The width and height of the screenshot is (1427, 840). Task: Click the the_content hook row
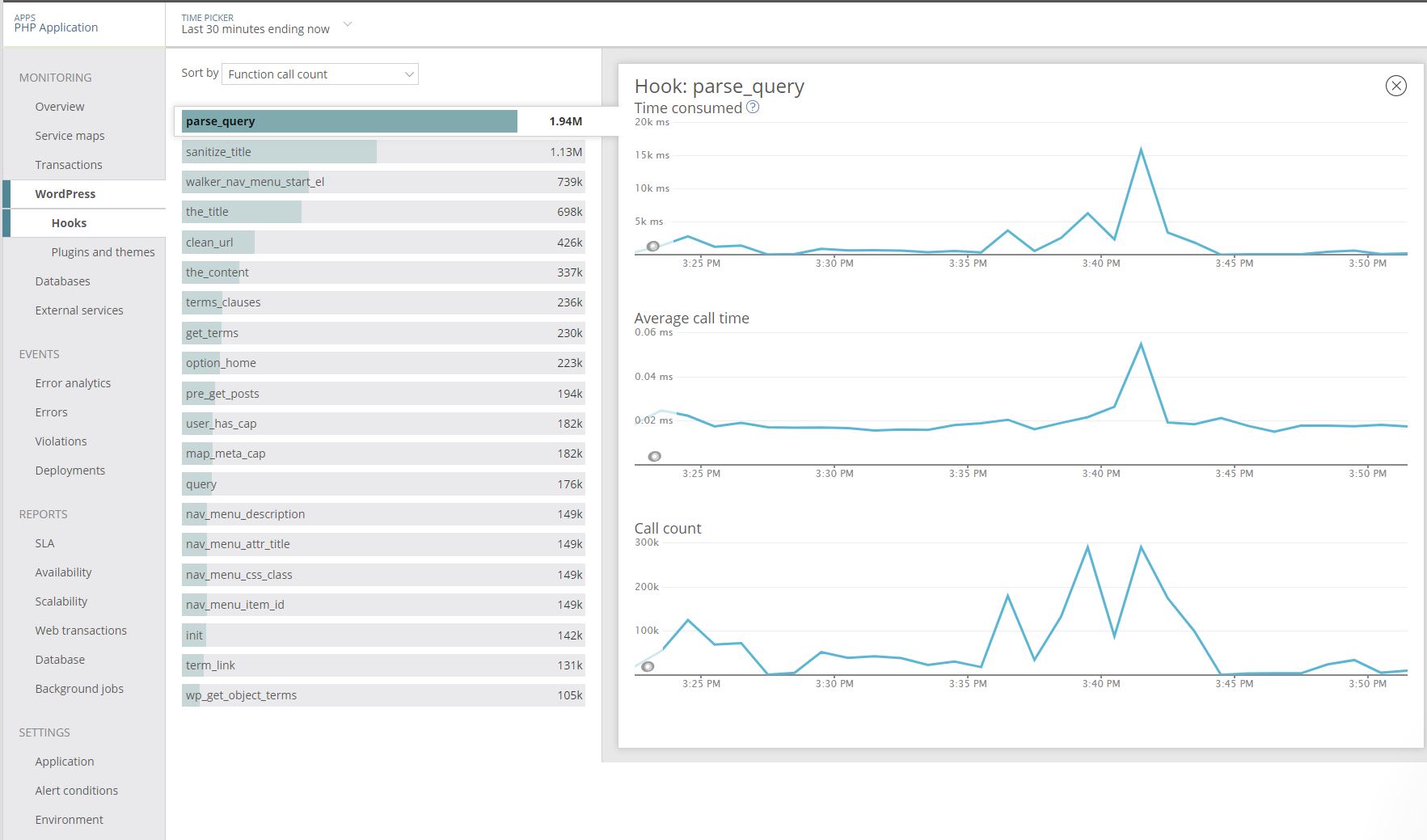pyautogui.click(x=382, y=272)
